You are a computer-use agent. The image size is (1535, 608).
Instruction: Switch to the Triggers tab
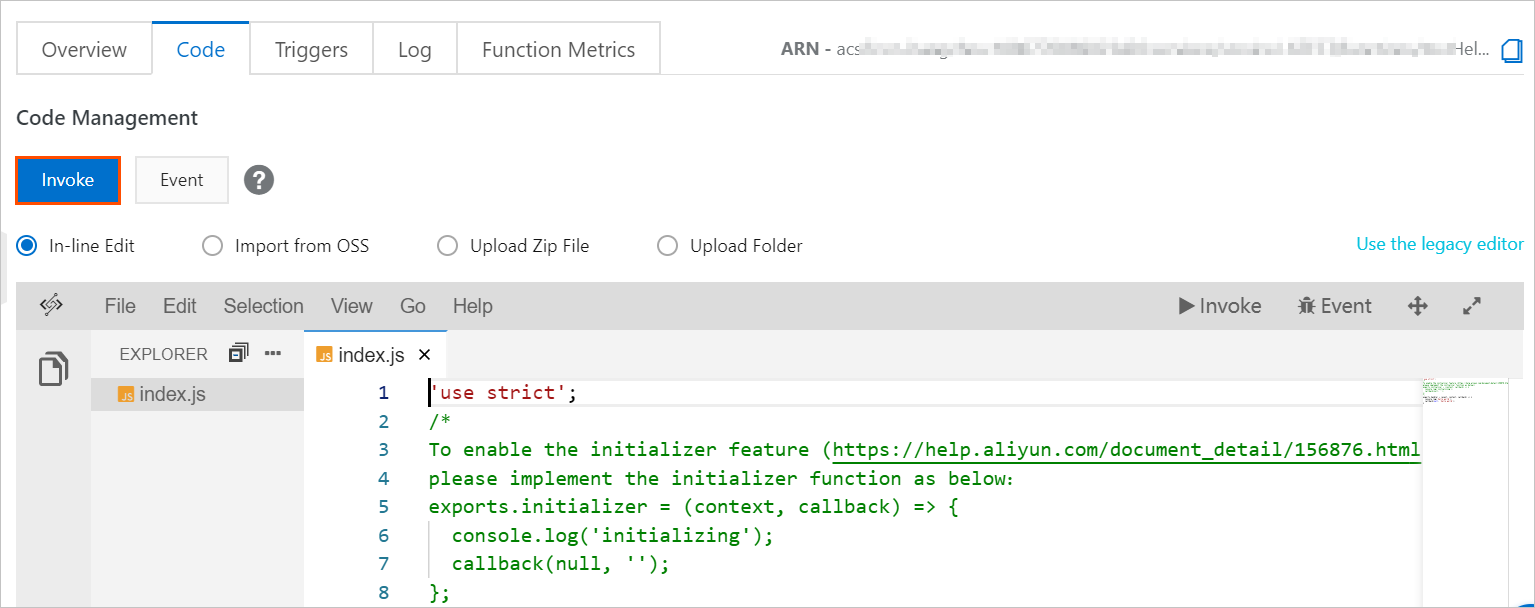tap(311, 50)
